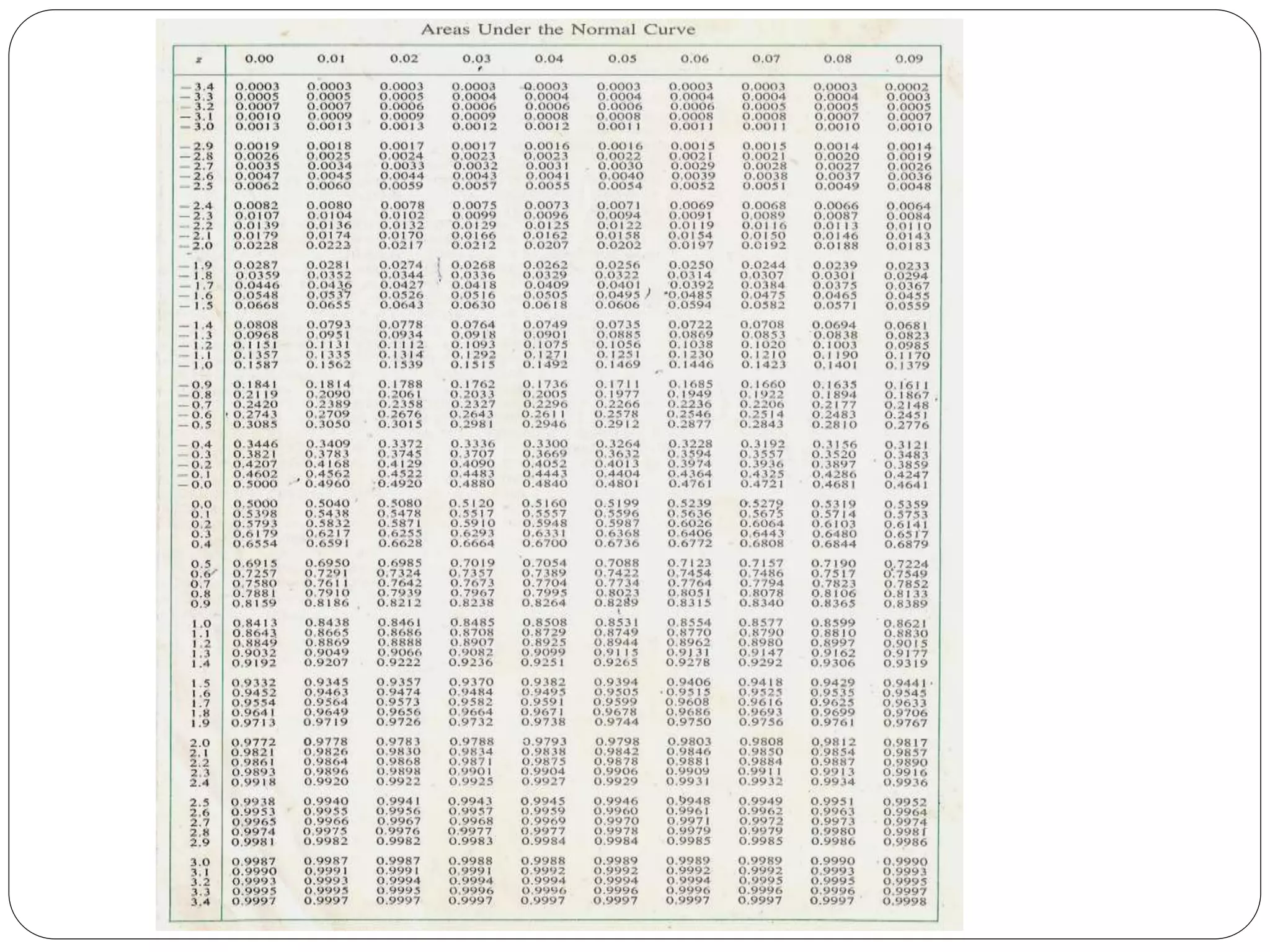Click value 0.0228 in row -2.0

coord(256,245)
